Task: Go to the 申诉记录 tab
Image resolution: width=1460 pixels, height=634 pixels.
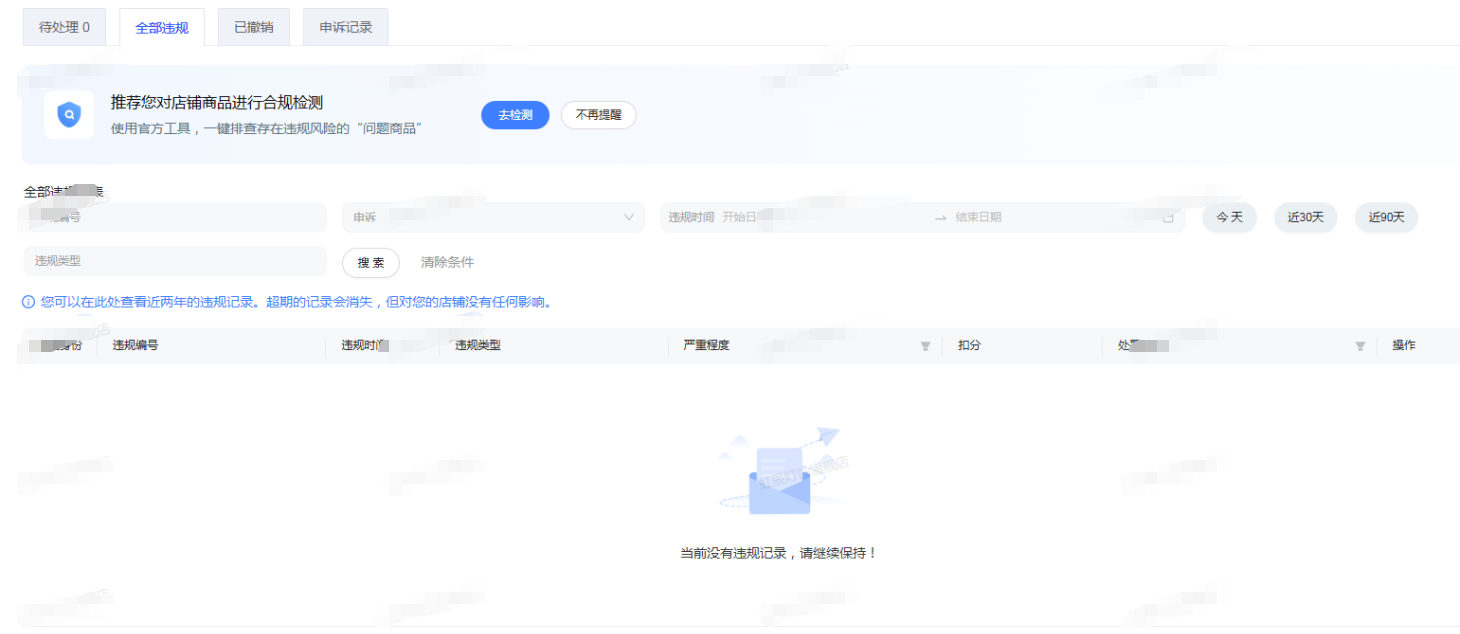Action: click(x=346, y=27)
